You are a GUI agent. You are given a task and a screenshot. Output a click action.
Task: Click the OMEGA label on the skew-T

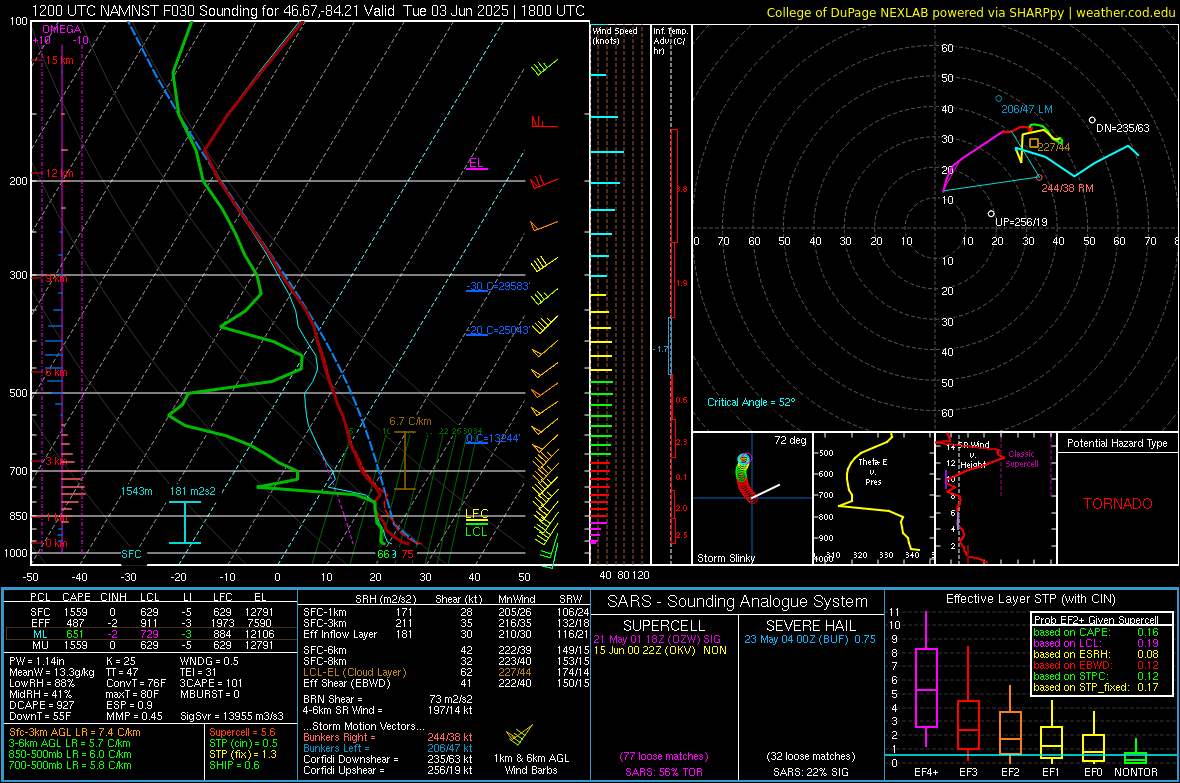(62, 29)
